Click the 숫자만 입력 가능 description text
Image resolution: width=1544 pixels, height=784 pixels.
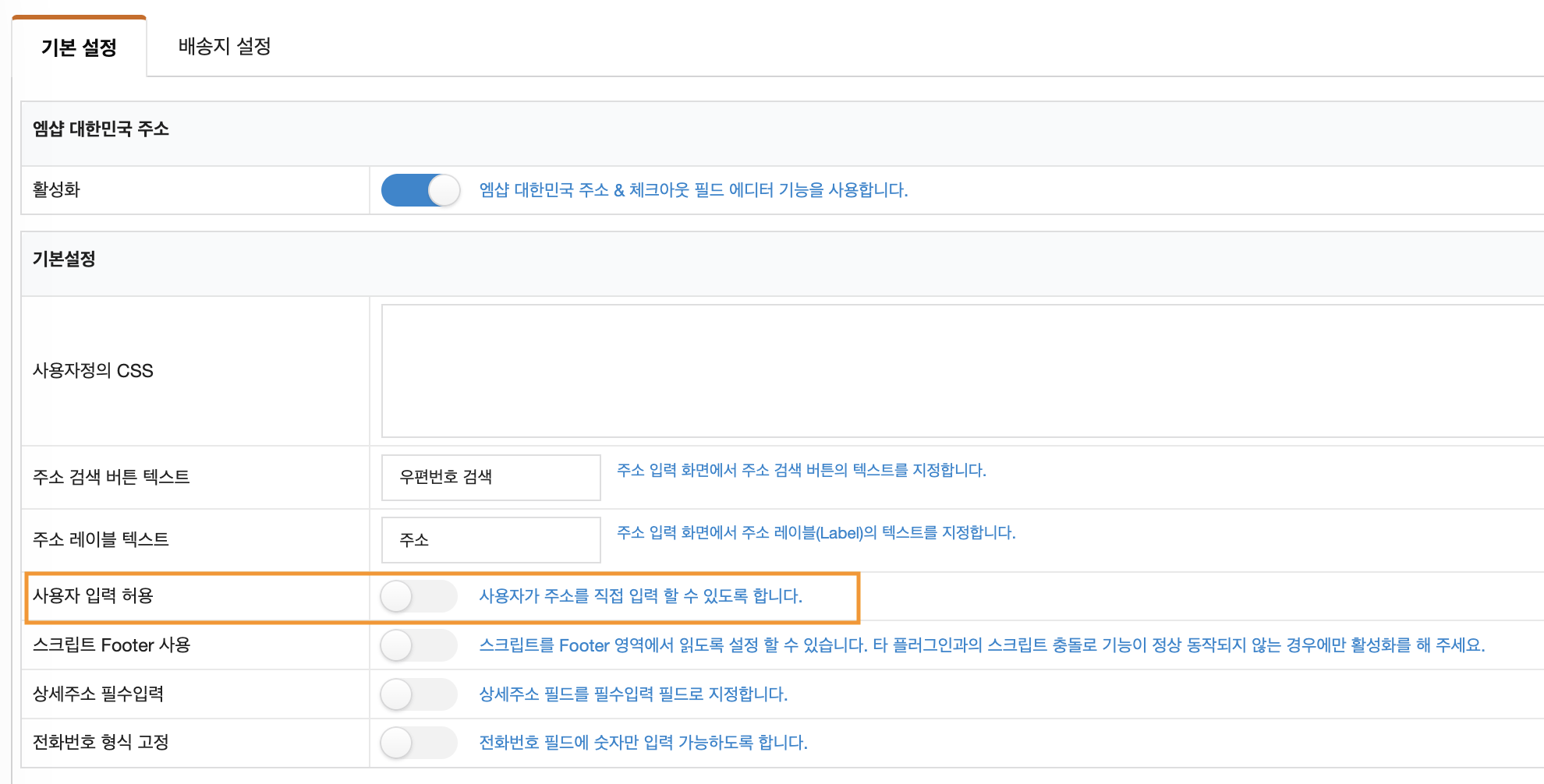click(x=643, y=743)
